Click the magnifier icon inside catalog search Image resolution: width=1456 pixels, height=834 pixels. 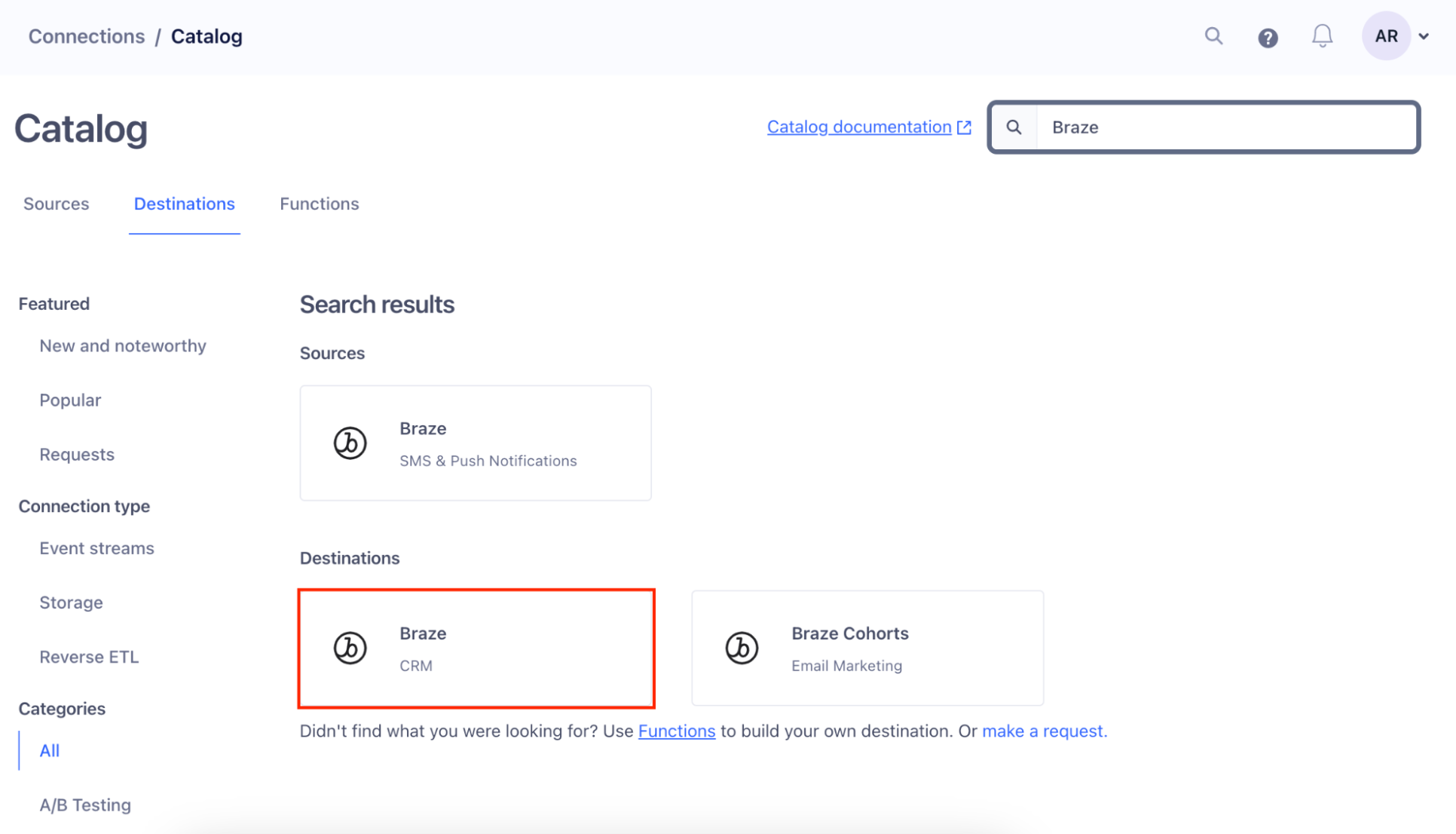tap(1014, 127)
